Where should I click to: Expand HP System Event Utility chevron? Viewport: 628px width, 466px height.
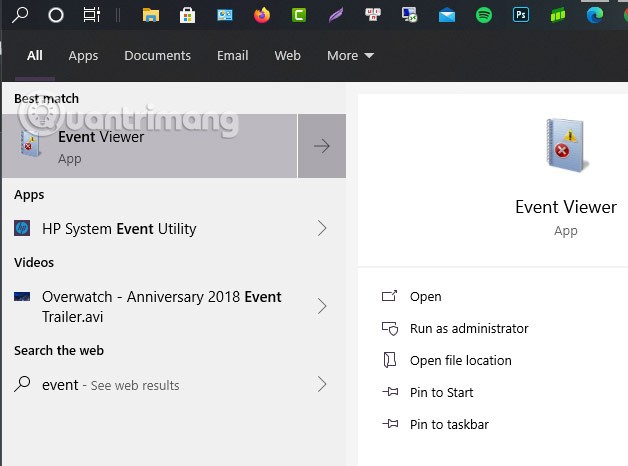coord(321,229)
